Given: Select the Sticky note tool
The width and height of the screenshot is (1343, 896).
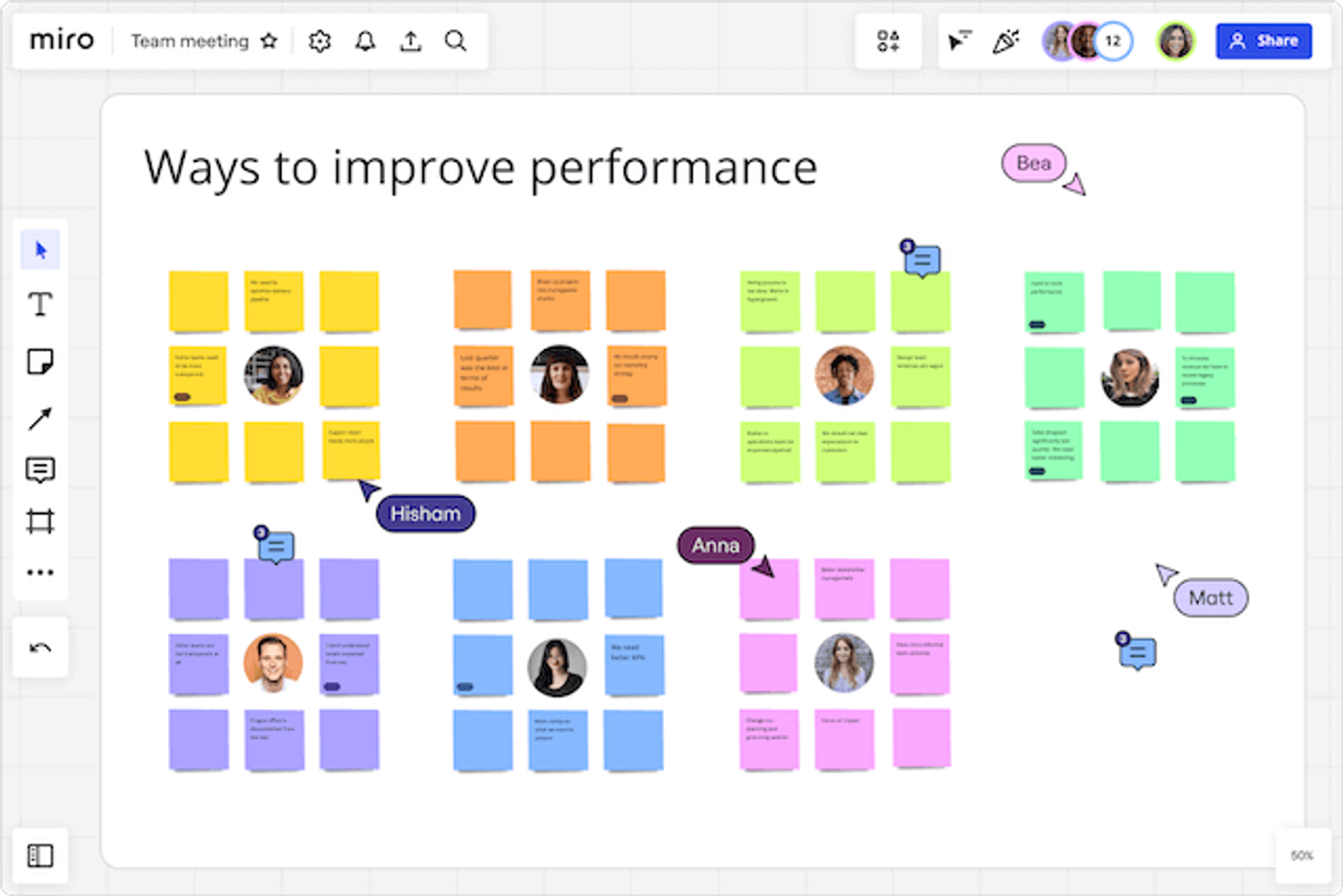Looking at the screenshot, I should (x=40, y=362).
